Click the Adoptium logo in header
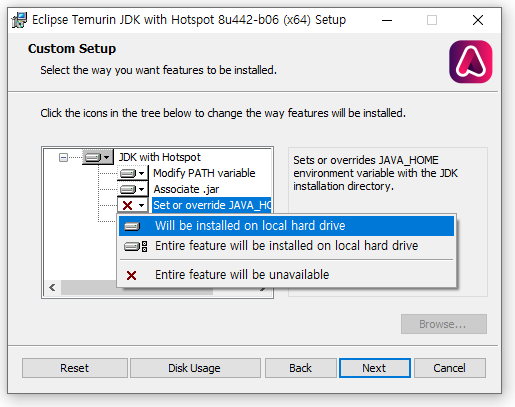This screenshot has height=407, width=515. 470,62
